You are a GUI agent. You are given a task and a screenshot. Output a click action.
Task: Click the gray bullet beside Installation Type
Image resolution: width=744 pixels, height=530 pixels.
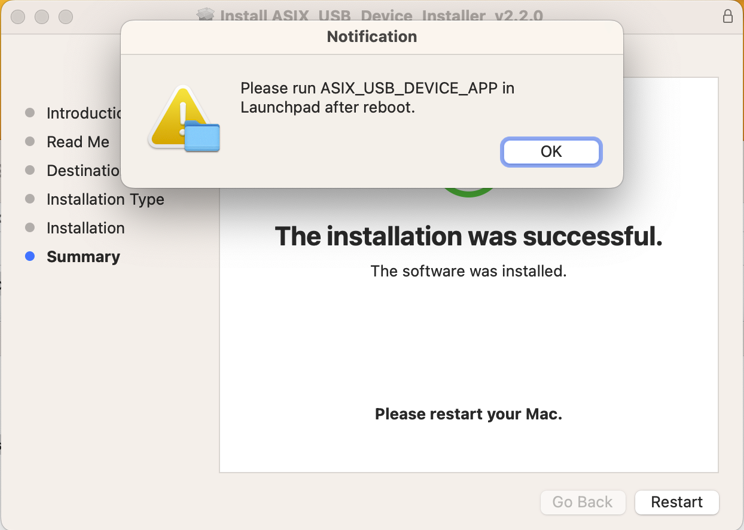click(x=30, y=199)
